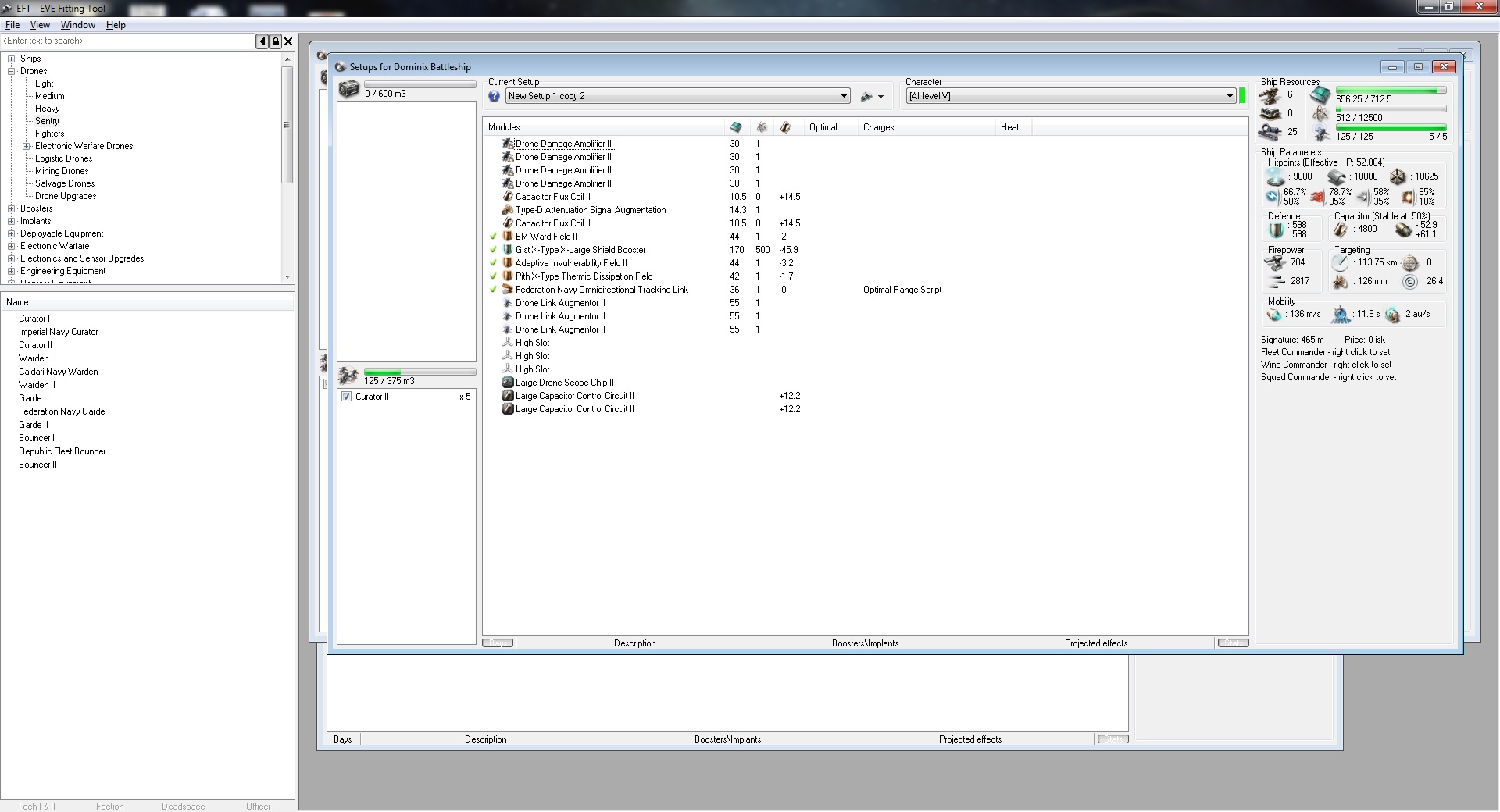Click the Modules column header

(x=604, y=127)
